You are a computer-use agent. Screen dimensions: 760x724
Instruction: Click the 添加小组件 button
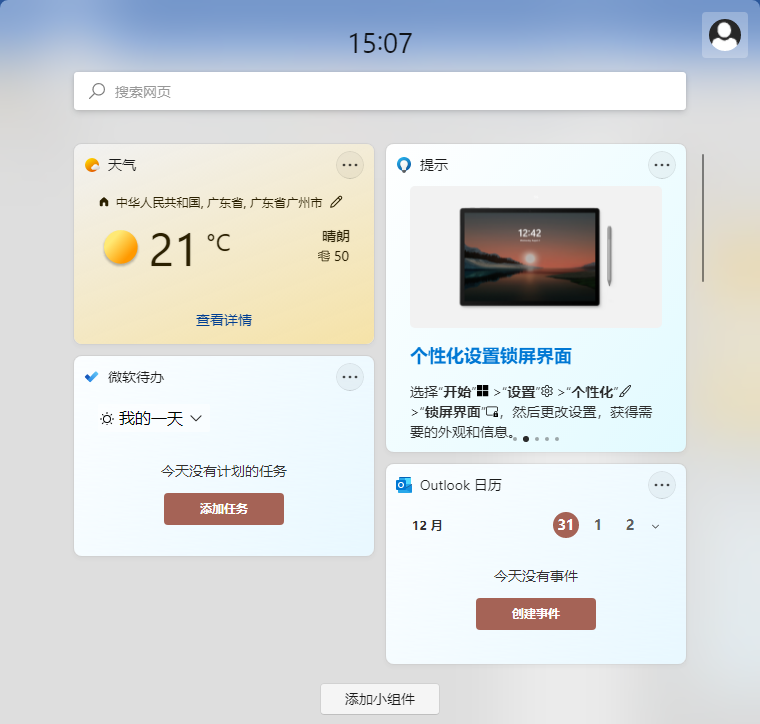coord(380,699)
